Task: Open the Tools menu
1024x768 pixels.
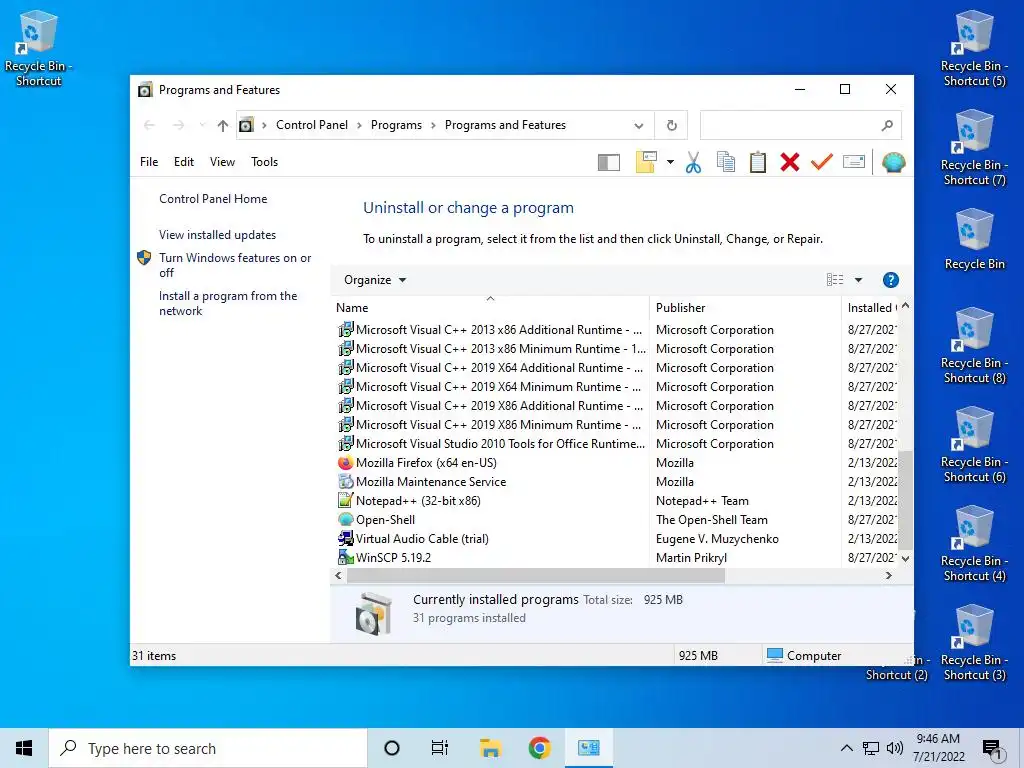Action: click(x=264, y=162)
